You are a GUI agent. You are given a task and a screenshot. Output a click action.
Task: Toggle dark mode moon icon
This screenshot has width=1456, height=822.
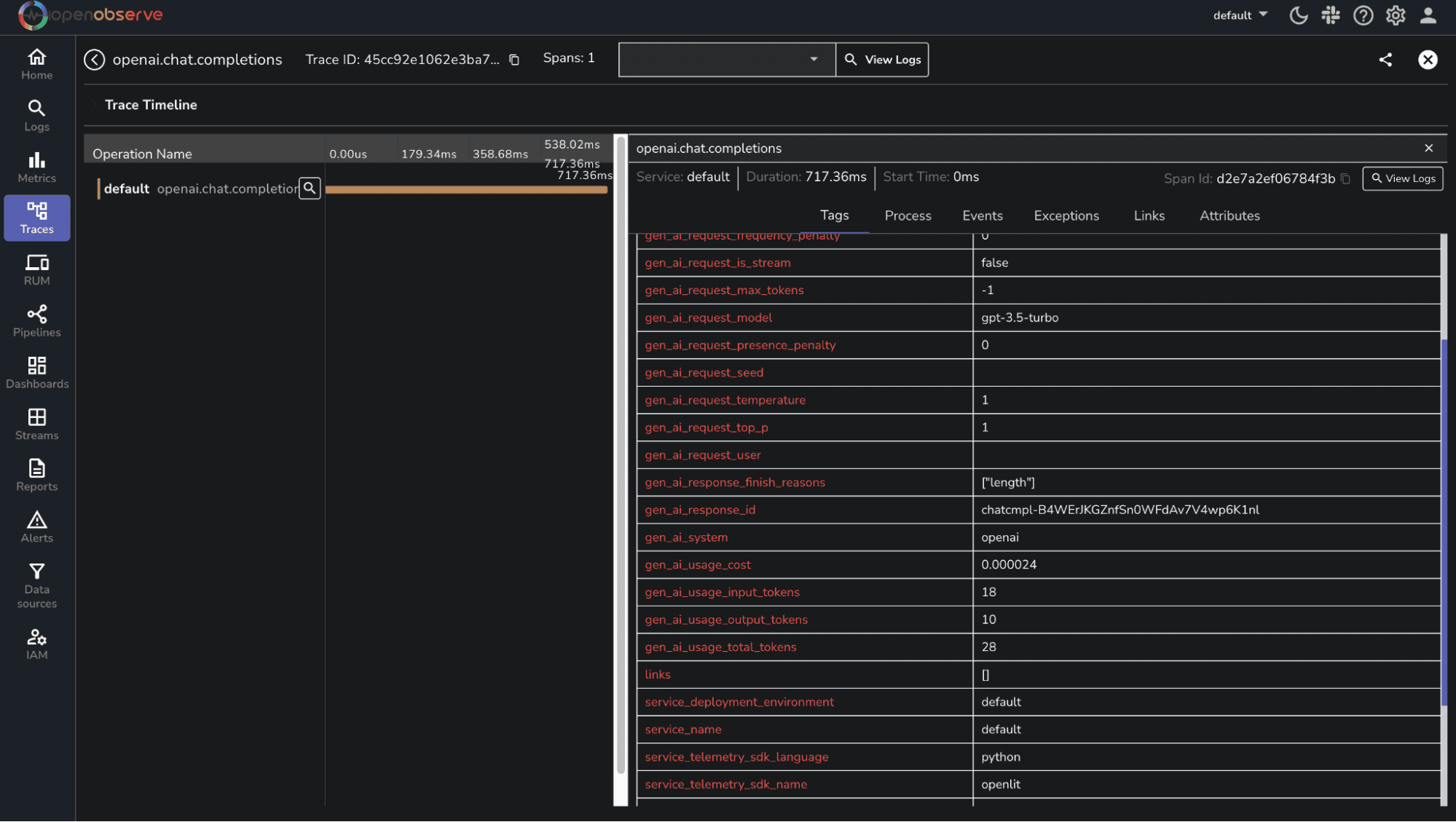1298,15
